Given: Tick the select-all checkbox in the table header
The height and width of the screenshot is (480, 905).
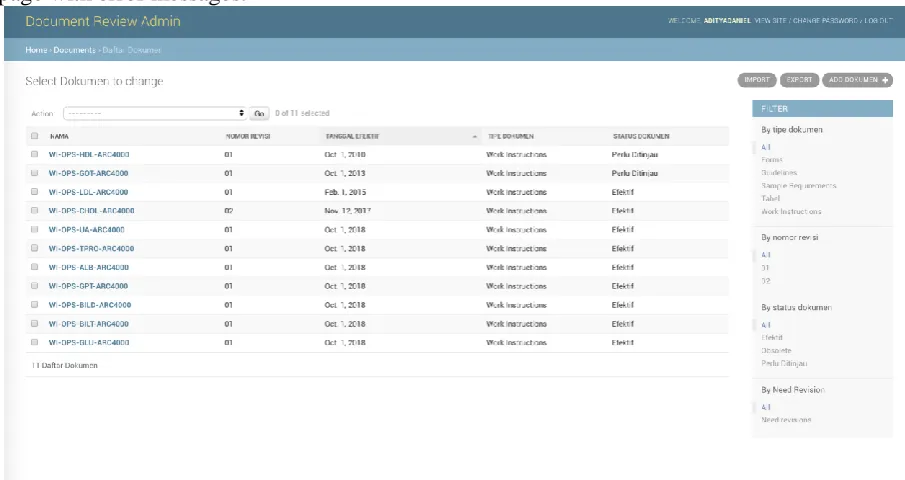Looking at the screenshot, I should coord(35,136).
